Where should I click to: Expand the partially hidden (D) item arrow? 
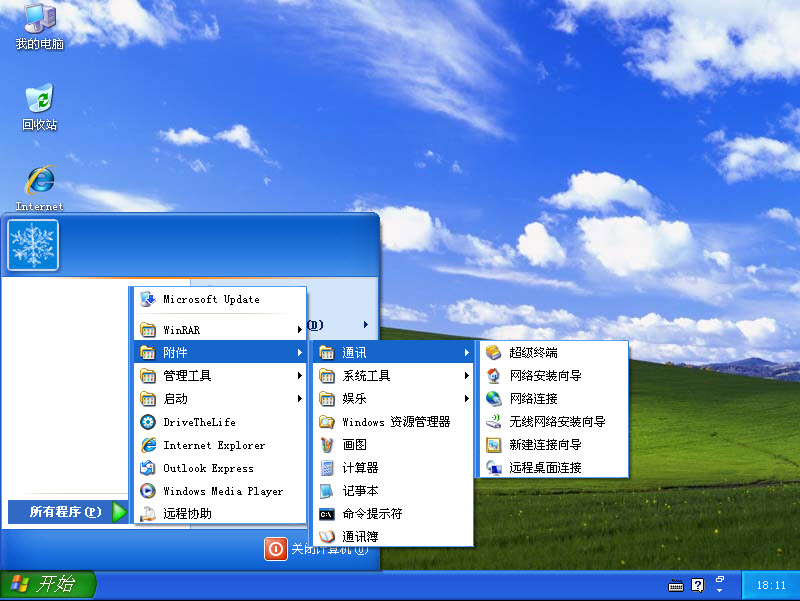(x=366, y=324)
